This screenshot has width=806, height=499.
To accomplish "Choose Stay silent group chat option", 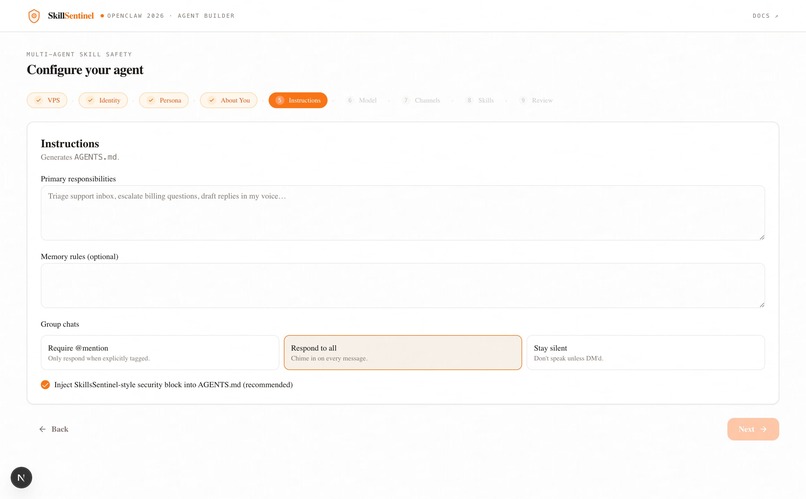I will (x=646, y=353).
